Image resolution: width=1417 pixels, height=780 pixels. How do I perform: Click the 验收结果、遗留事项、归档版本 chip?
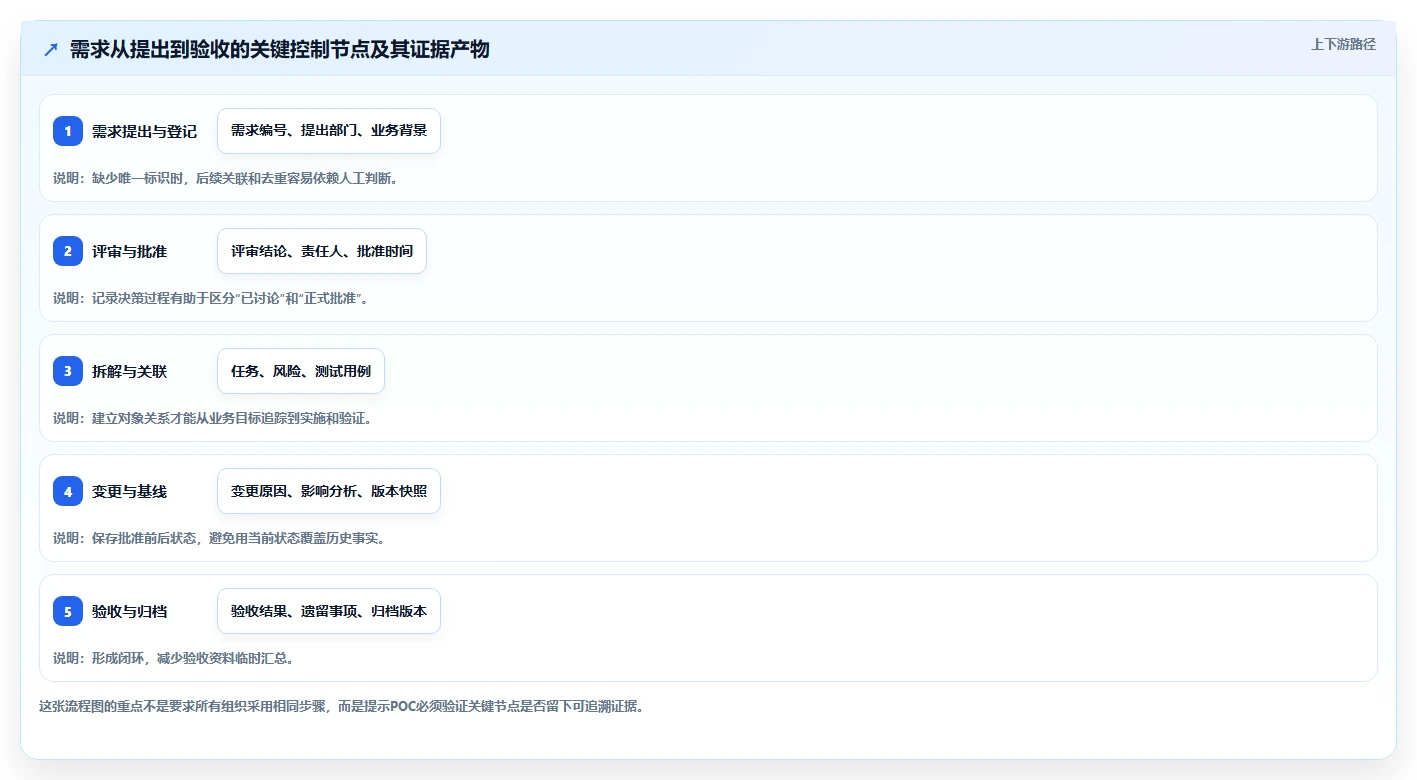pyautogui.click(x=329, y=611)
